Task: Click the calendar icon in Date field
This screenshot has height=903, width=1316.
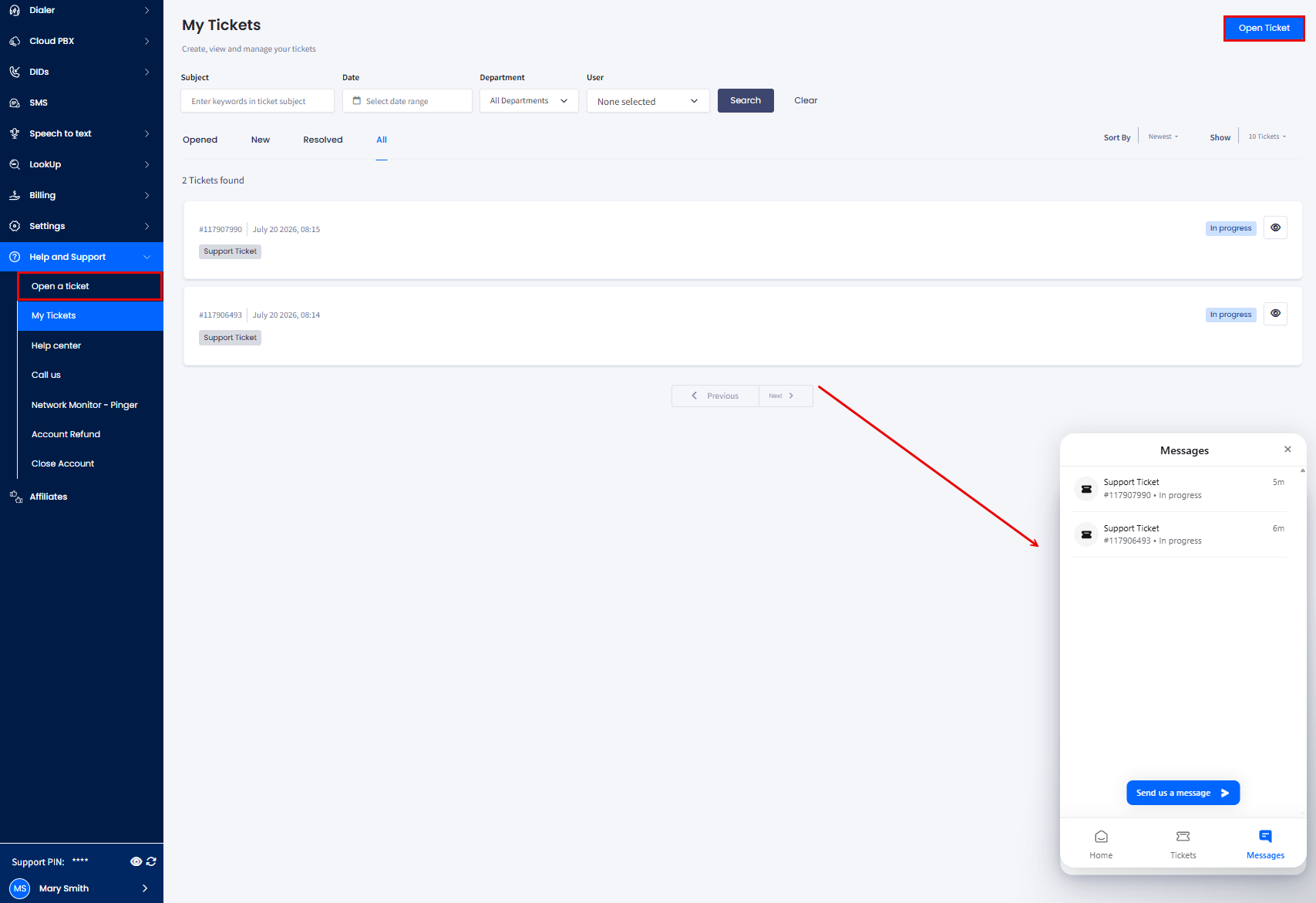Action: [357, 101]
